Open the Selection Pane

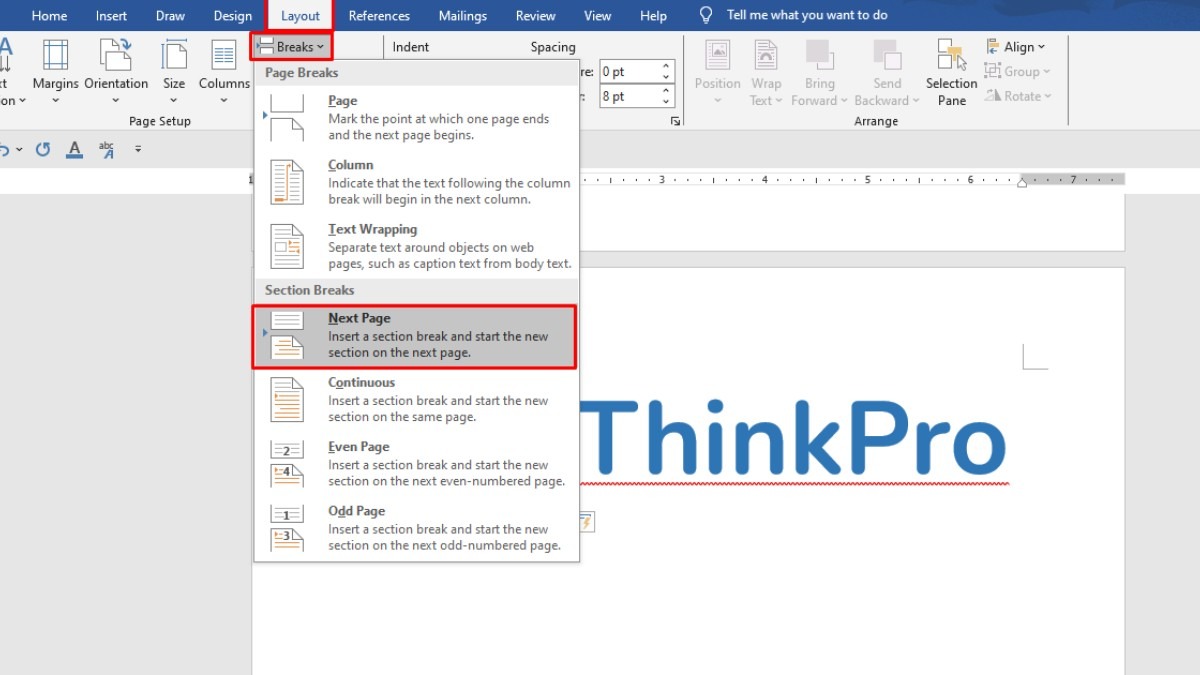point(951,72)
